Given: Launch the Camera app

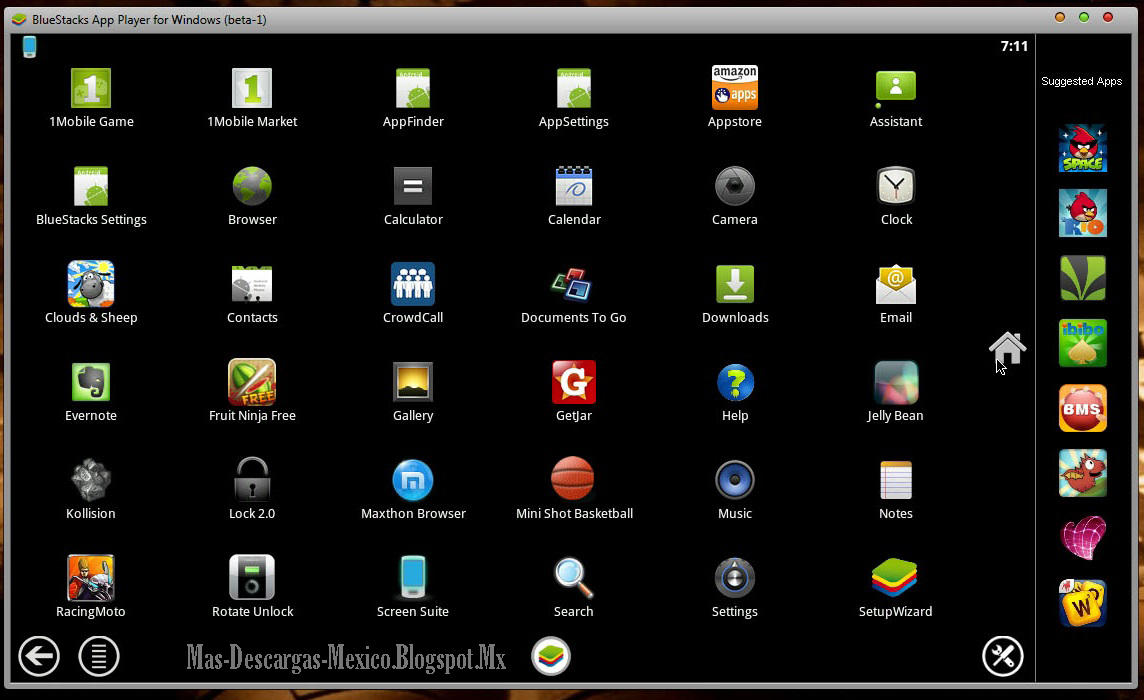Looking at the screenshot, I should [x=735, y=186].
